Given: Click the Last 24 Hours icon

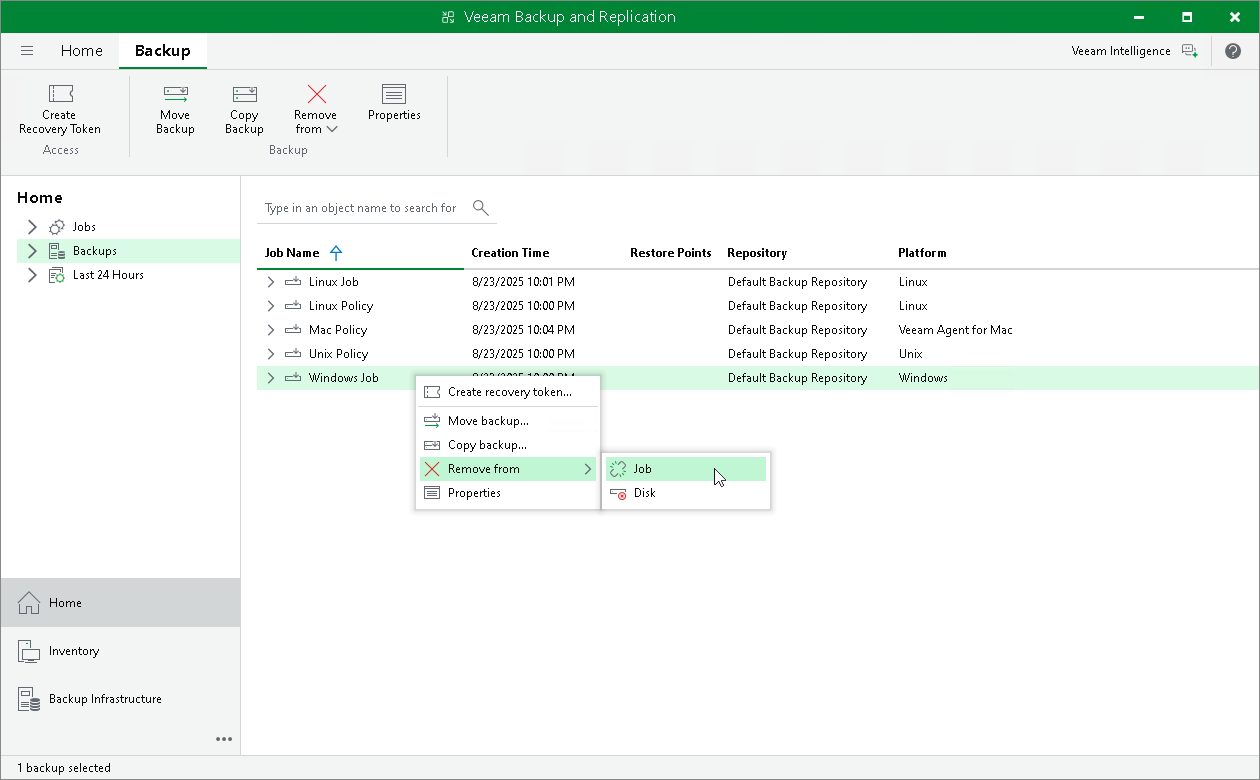Looking at the screenshot, I should click(57, 275).
